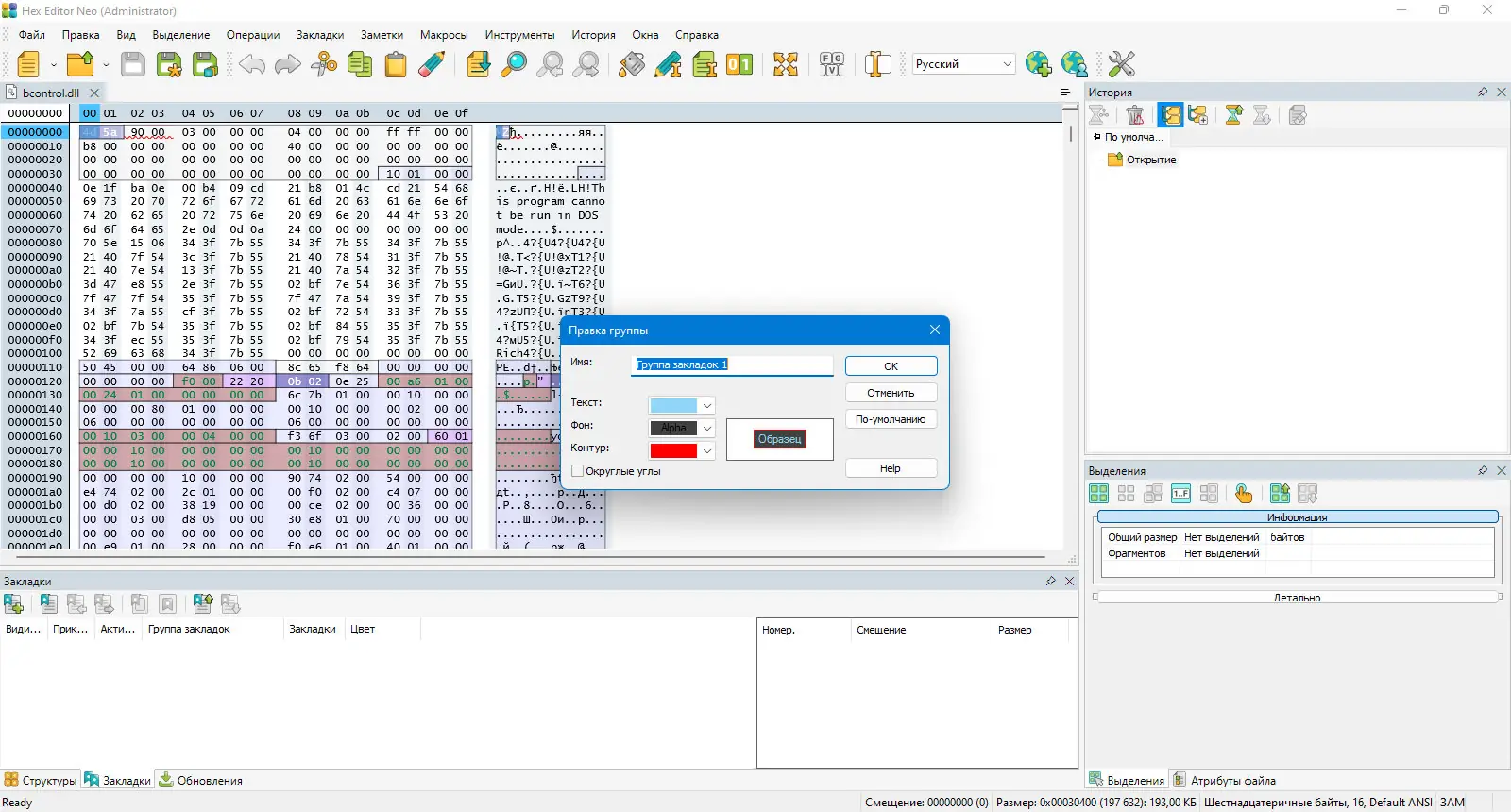The image size is (1511, 812).
Task: Click the trash Clear History icon
Action: [x=1135, y=115]
